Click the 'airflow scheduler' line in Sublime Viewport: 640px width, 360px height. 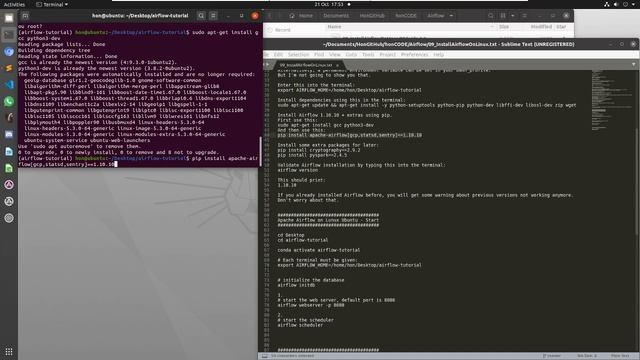[300, 325]
